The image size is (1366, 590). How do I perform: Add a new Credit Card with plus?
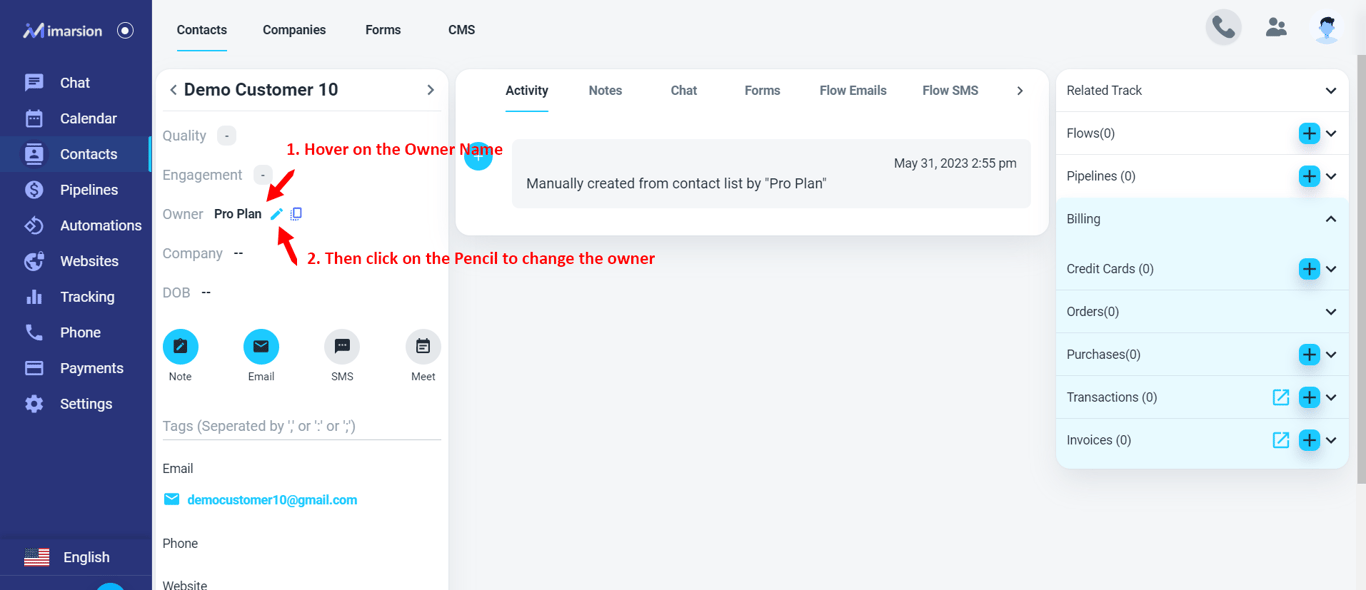1309,269
